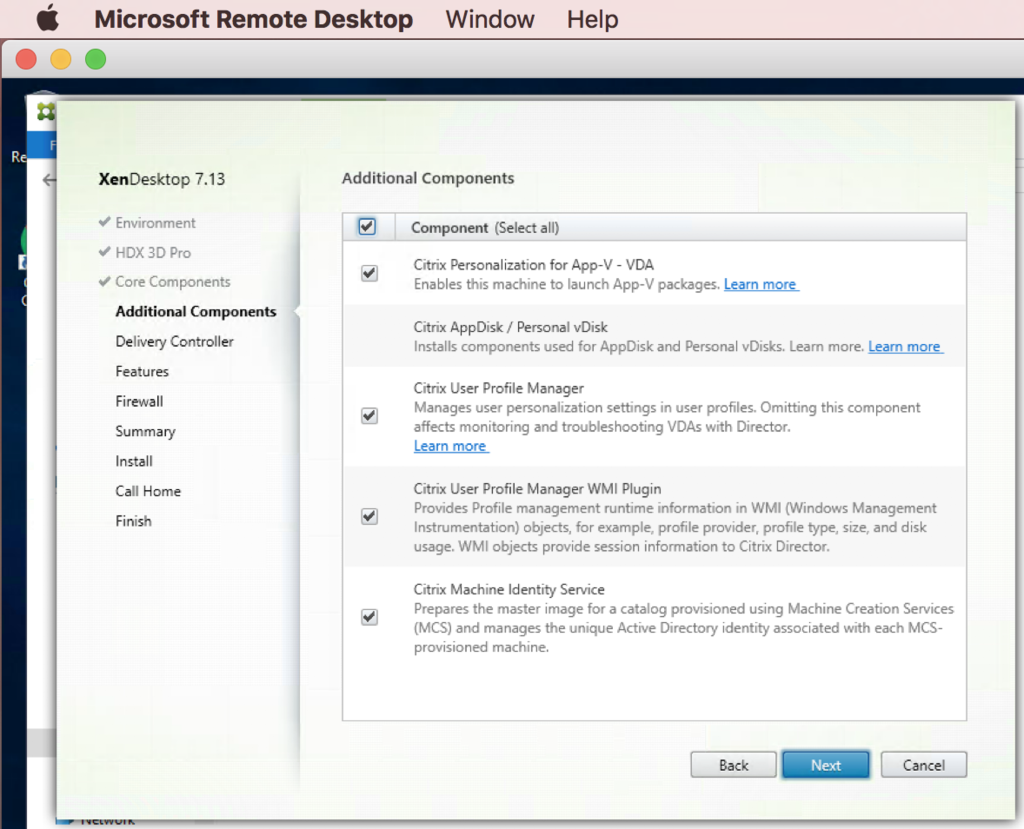Click the Citrix icon in background window title
This screenshot has height=829, width=1024.
pyautogui.click(x=46, y=112)
